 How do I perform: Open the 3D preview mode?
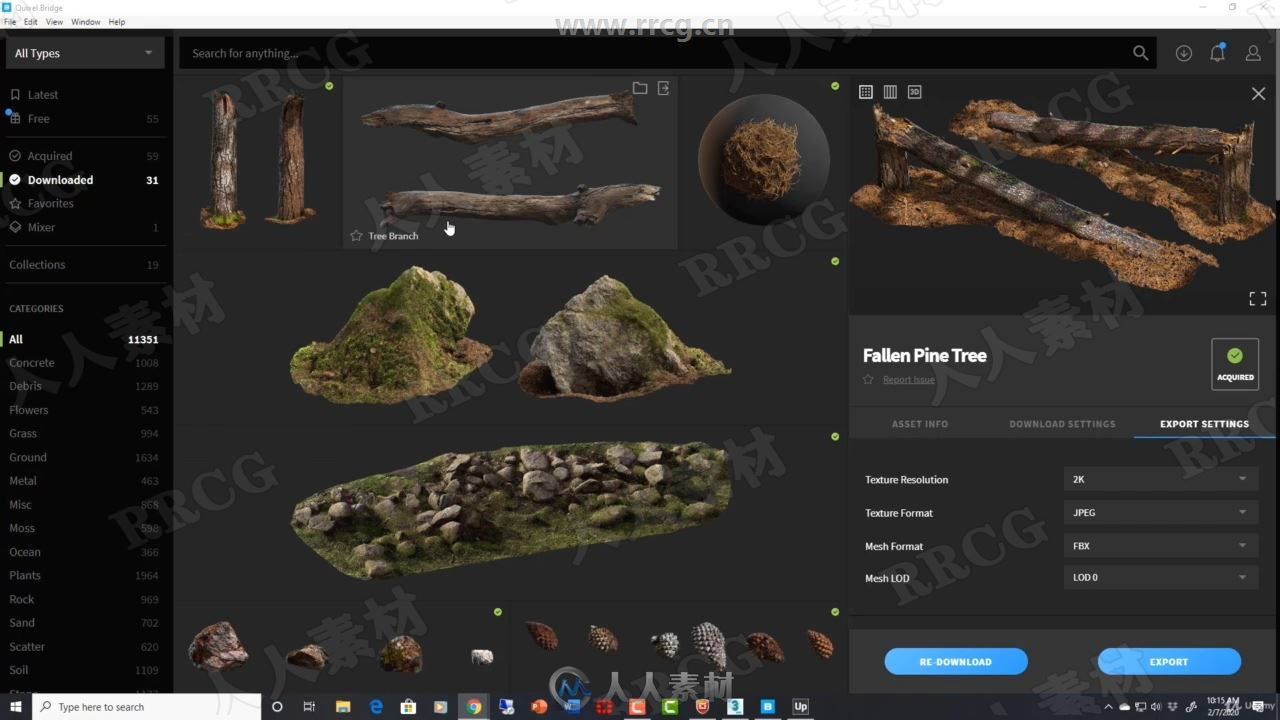tap(914, 92)
